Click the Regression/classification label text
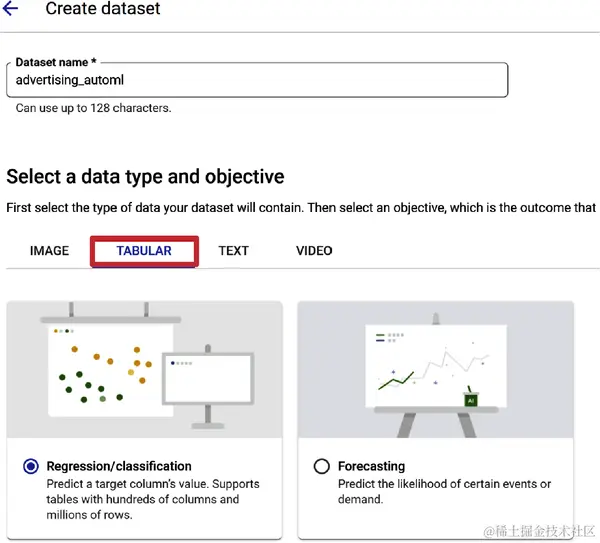The height and width of the screenshot is (543, 600). click(119, 466)
